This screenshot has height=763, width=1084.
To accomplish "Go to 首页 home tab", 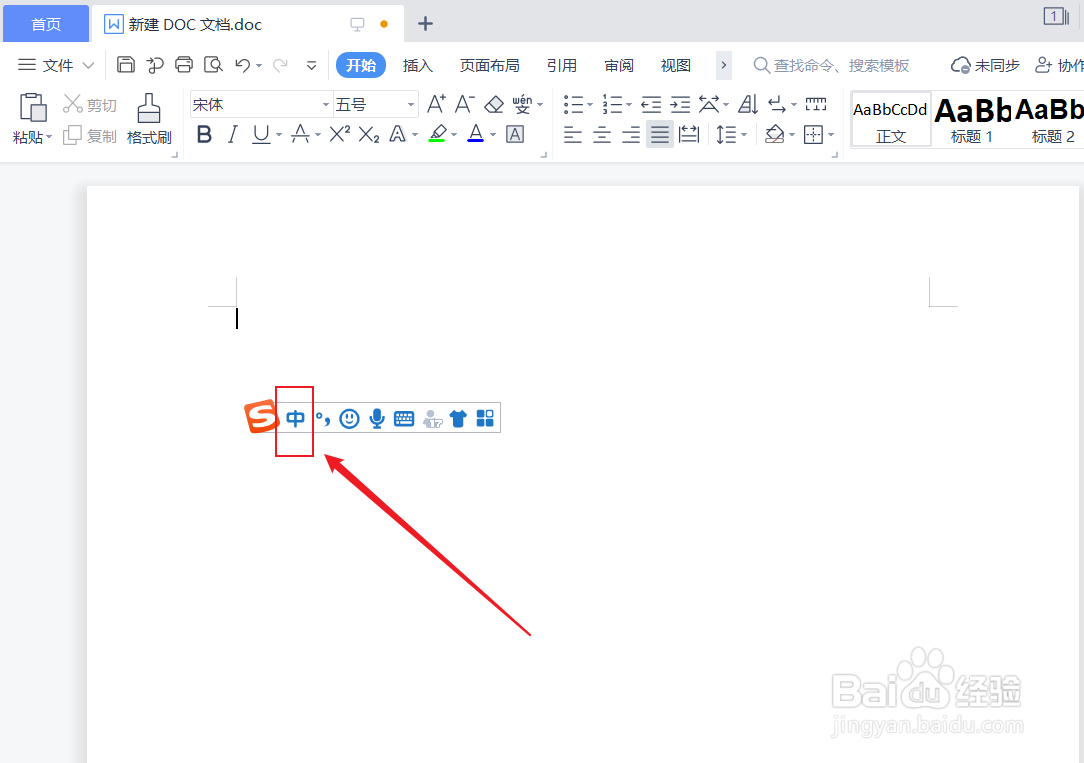I will [46, 24].
